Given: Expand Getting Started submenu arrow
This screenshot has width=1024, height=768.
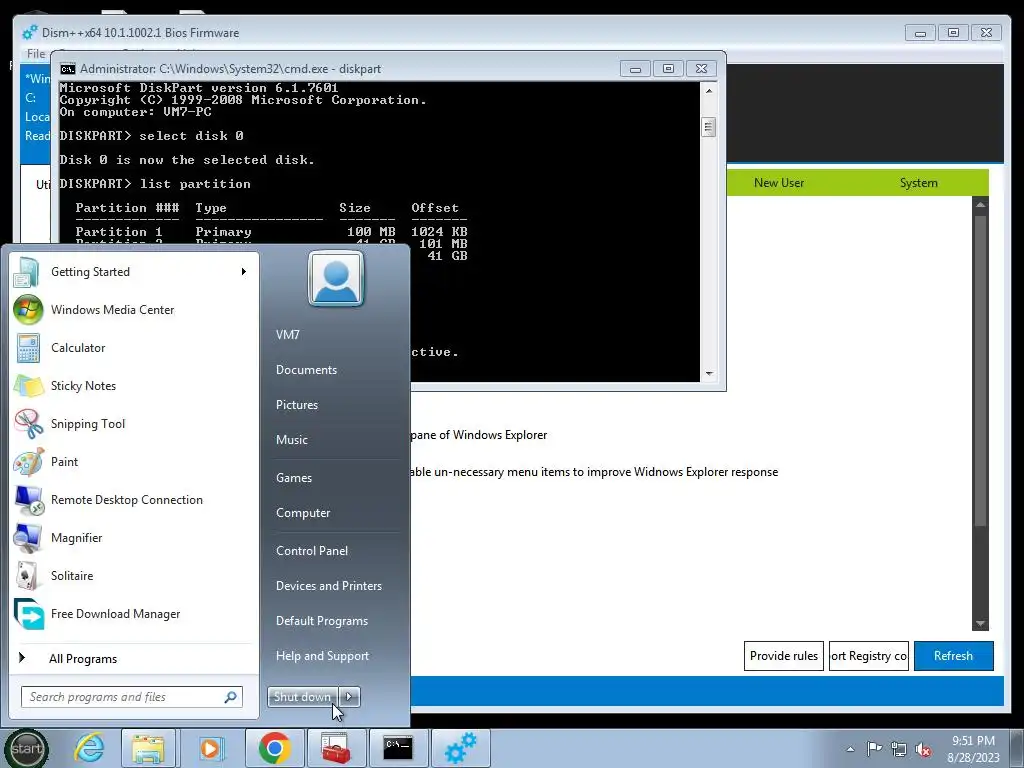Looking at the screenshot, I should click(x=244, y=272).
